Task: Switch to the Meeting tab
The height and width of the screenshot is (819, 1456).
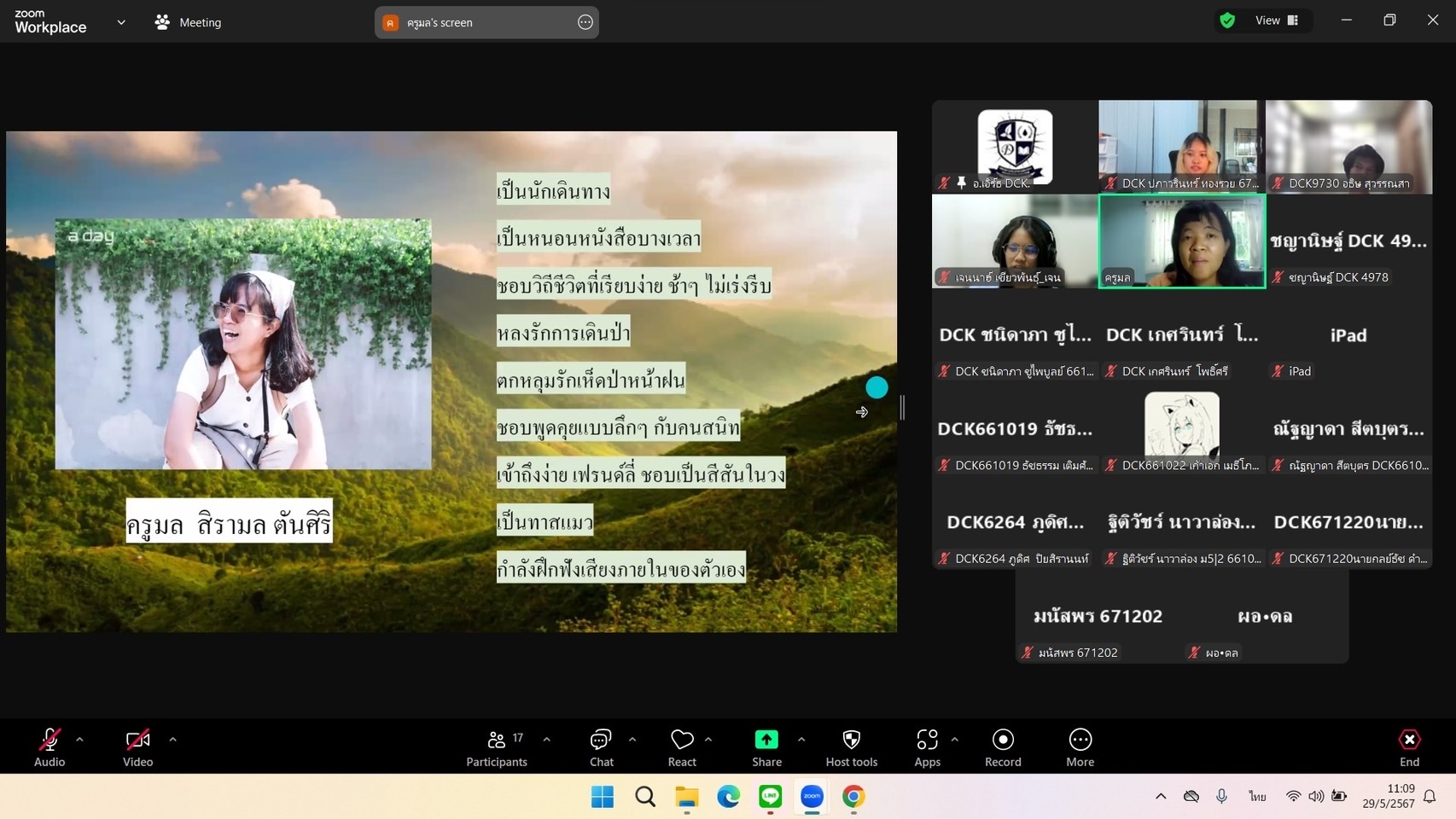Action: 189,22
